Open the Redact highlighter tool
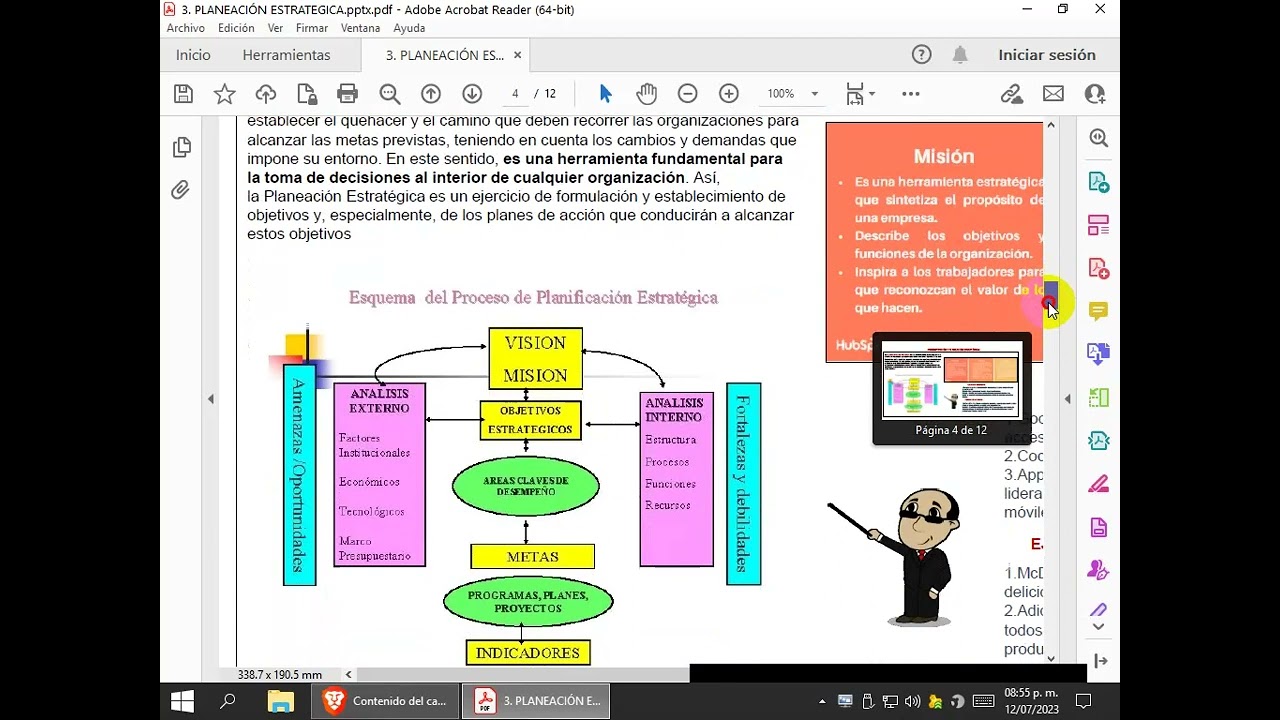Image resolution: width=1280 pixels, height=720 pixels. pos(1099,484)
